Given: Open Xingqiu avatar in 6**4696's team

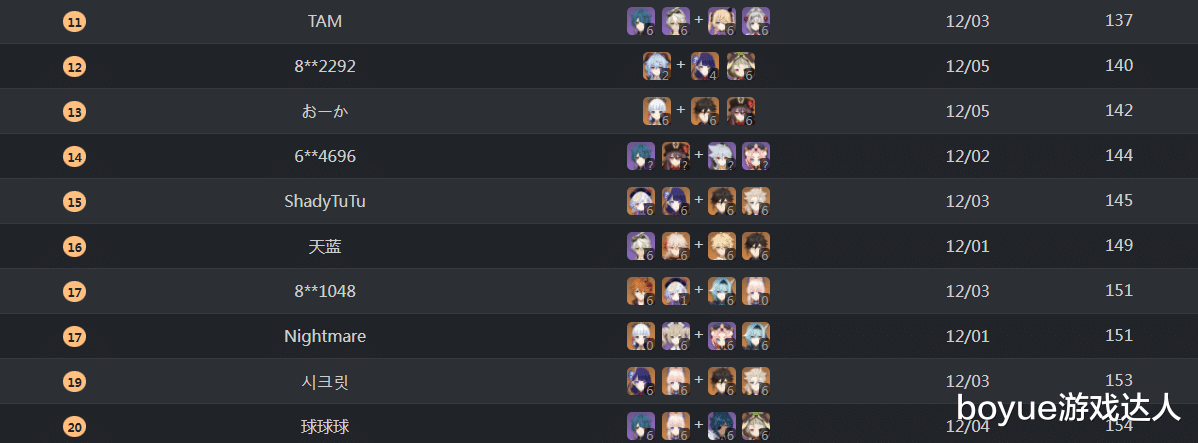Looking at the screenshot, I should (640, 156).
